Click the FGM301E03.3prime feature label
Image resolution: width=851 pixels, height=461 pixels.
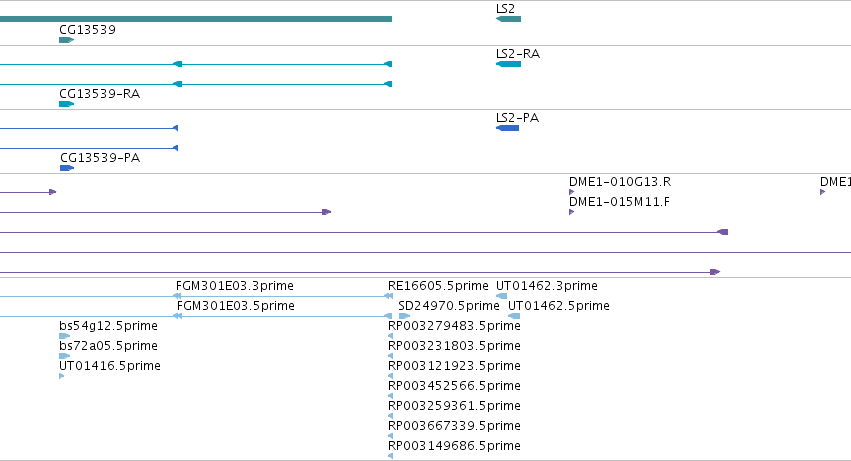tap(235, 286)
